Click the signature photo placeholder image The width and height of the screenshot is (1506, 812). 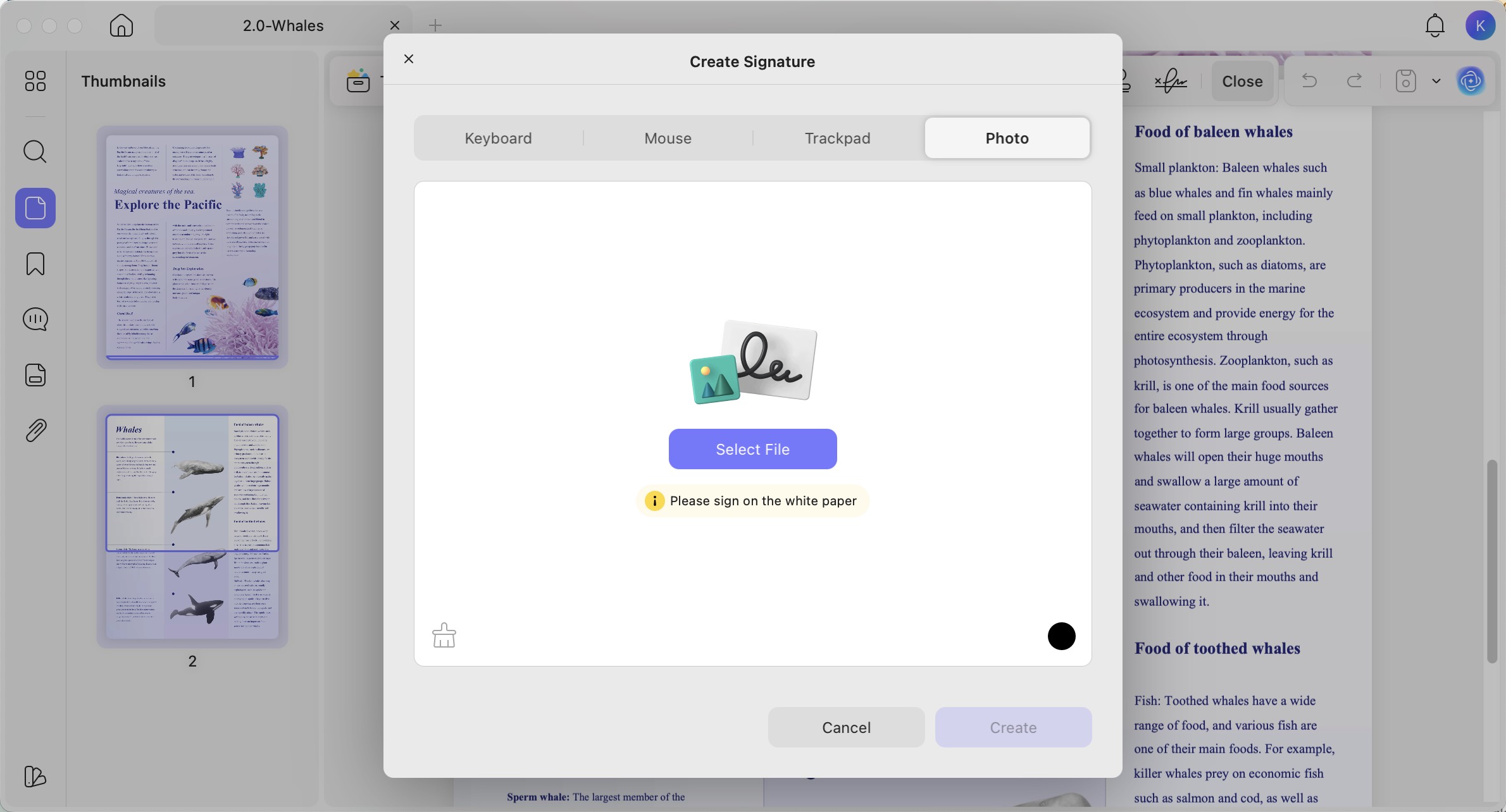click(x=752, y=362)
